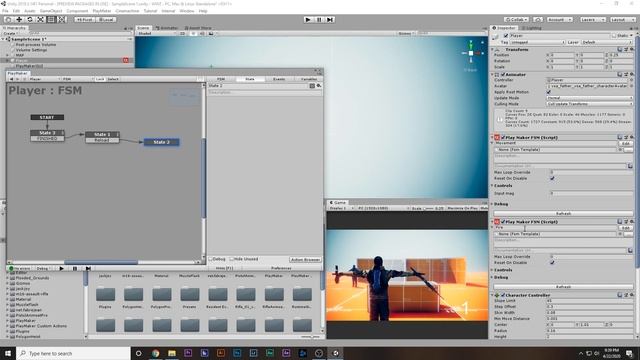Open the Layout dropdown in top toolbar
Screen dimensions: 640x360
622,20
